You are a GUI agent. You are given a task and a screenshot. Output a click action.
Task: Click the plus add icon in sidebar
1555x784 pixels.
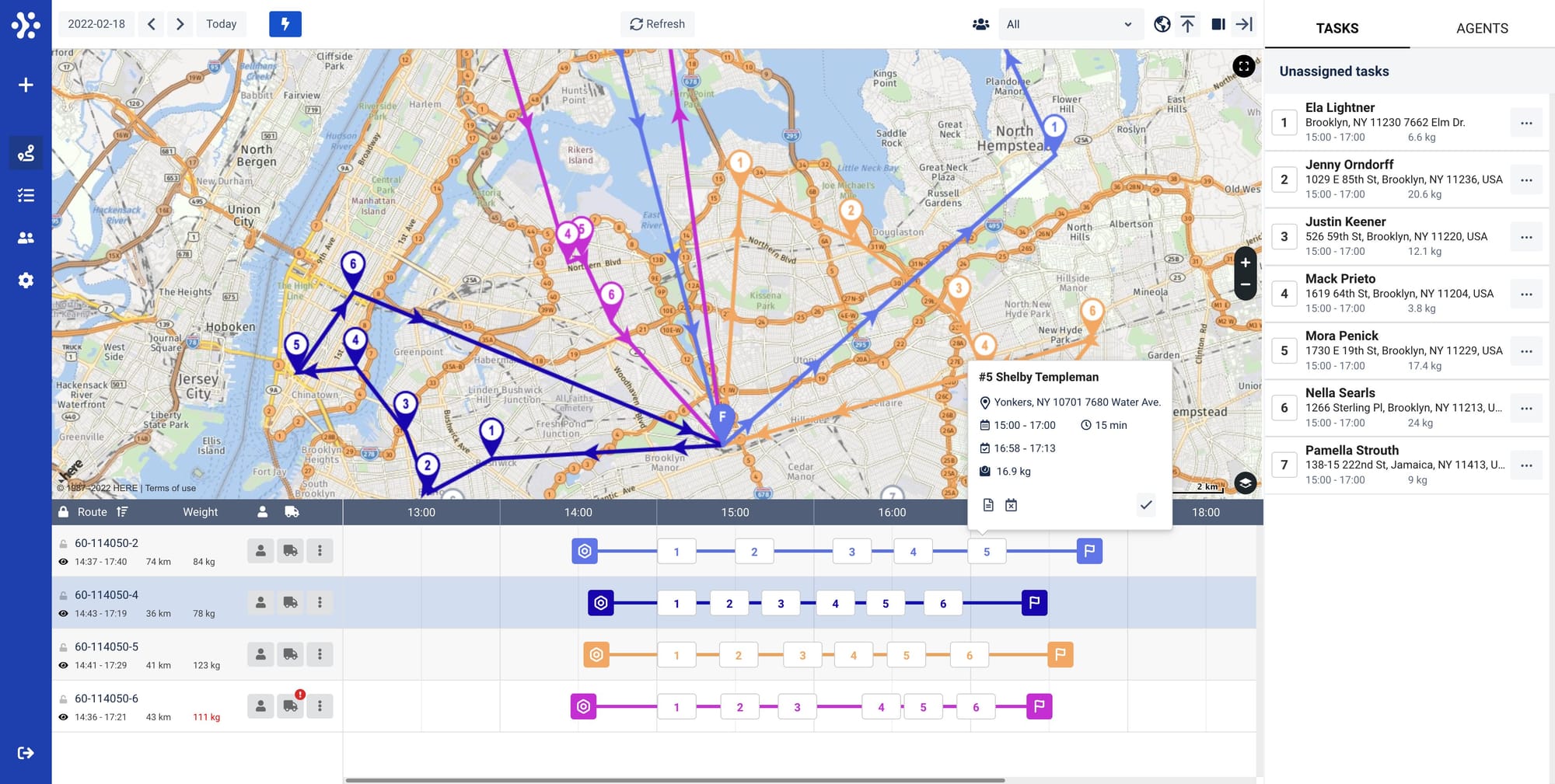26,85
